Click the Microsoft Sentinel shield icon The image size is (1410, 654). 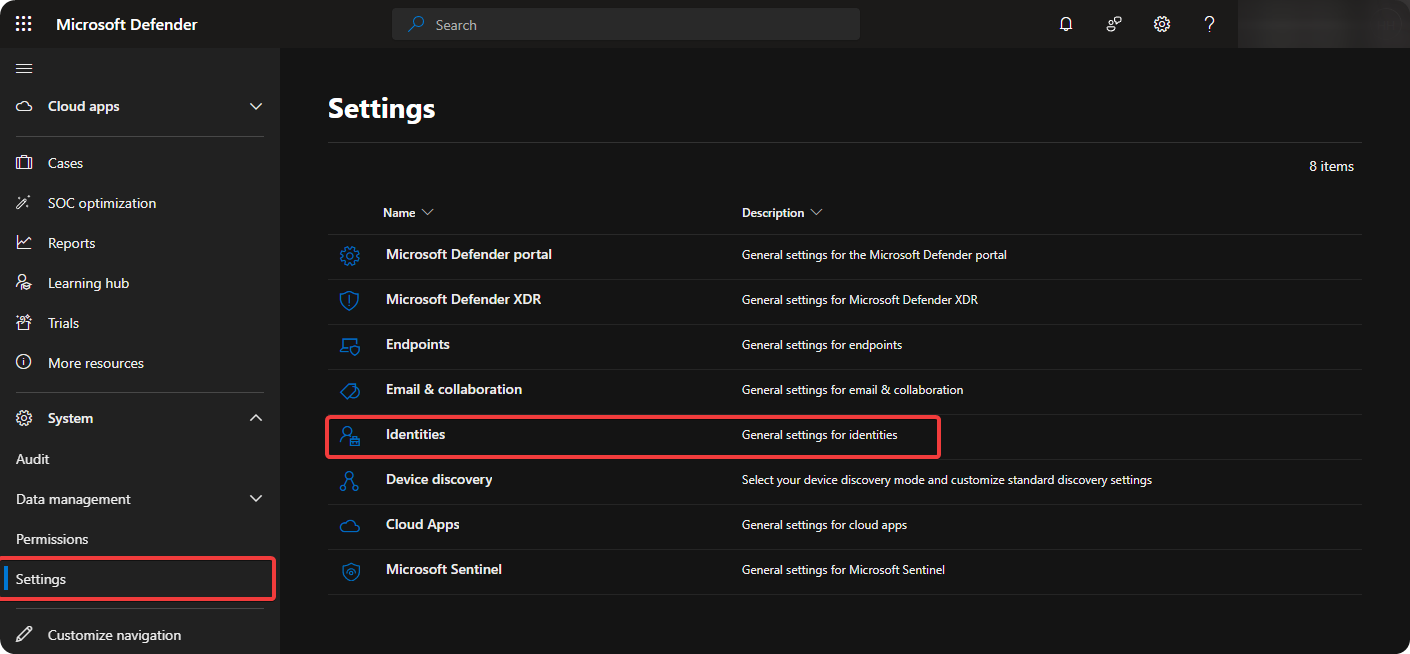click(349, 571)
